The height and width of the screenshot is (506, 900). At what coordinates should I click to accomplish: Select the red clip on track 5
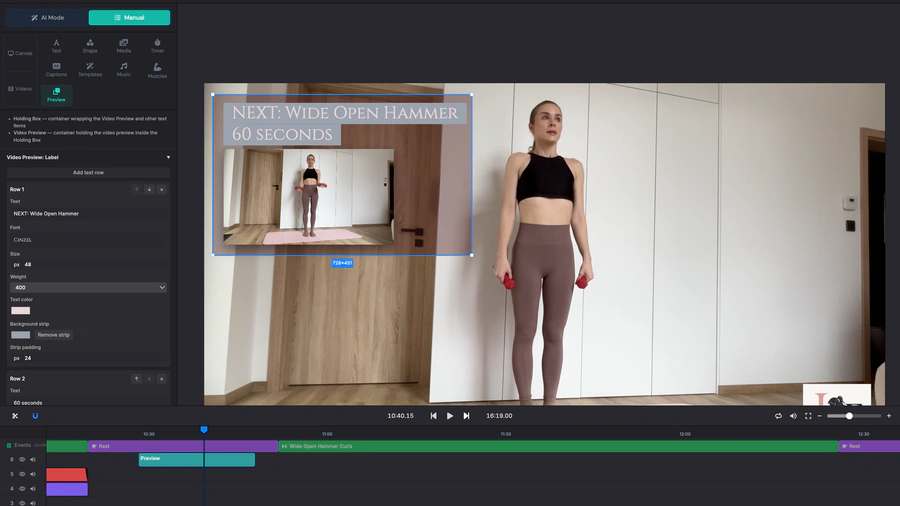(67, 474)
